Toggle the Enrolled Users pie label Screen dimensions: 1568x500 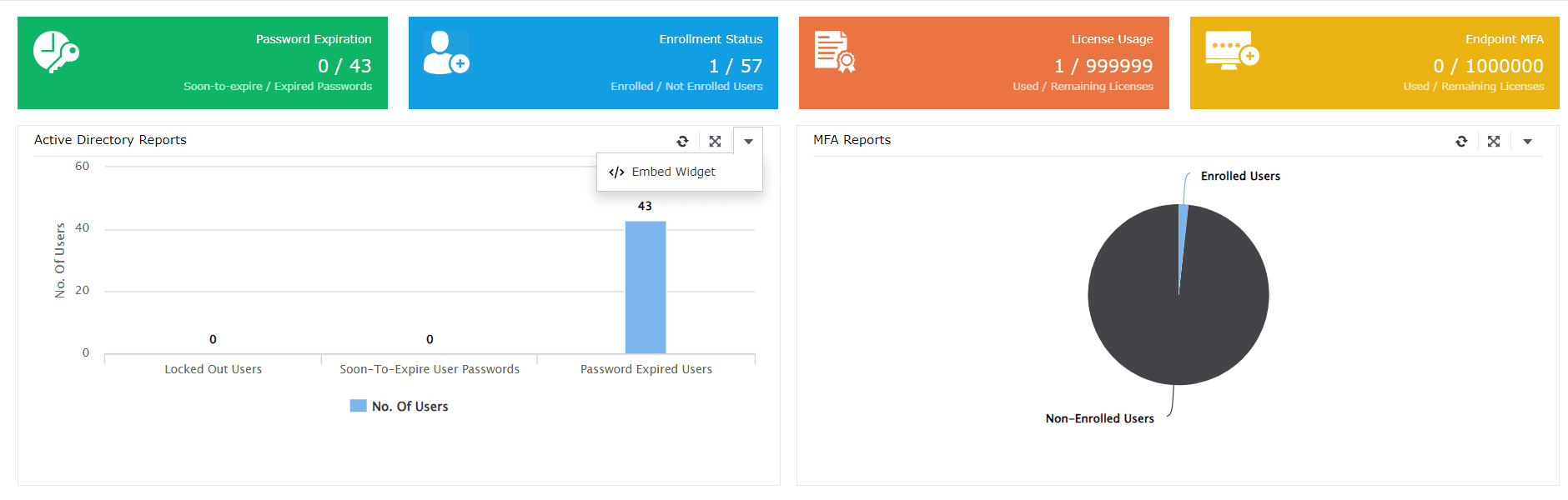(x=1240, y=176)
